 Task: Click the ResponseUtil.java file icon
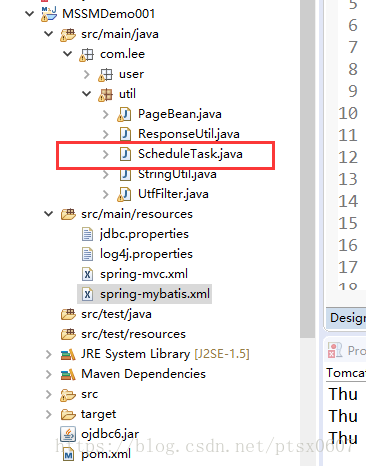[x=125, y=134]
